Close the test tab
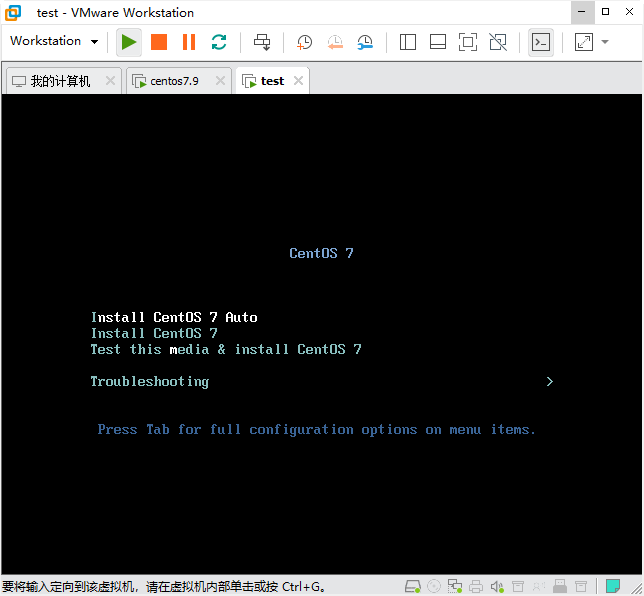 coord(299,81)
